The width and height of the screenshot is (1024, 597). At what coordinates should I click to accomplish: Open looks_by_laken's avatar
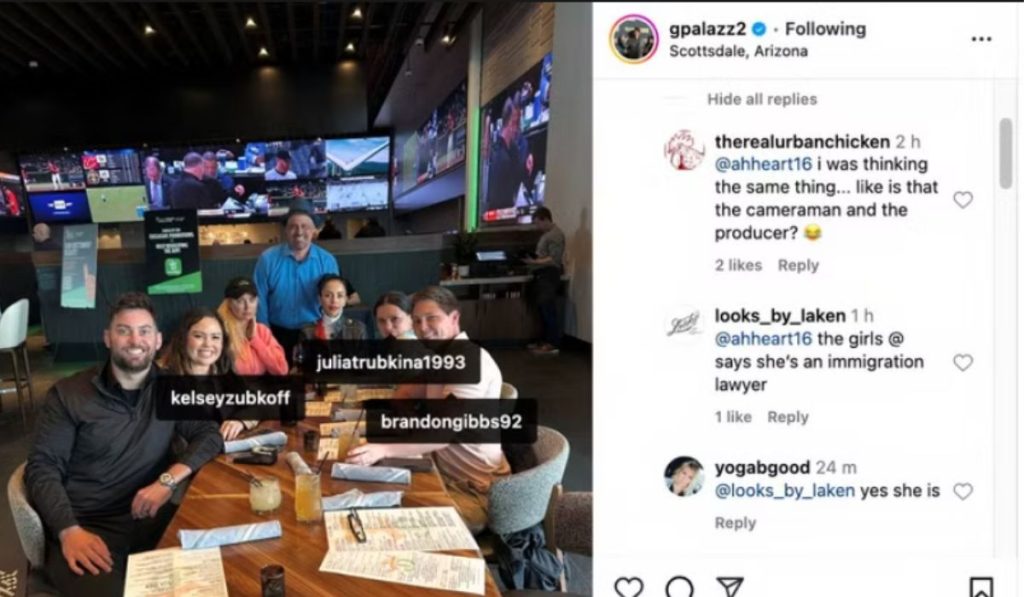[684, 324]
